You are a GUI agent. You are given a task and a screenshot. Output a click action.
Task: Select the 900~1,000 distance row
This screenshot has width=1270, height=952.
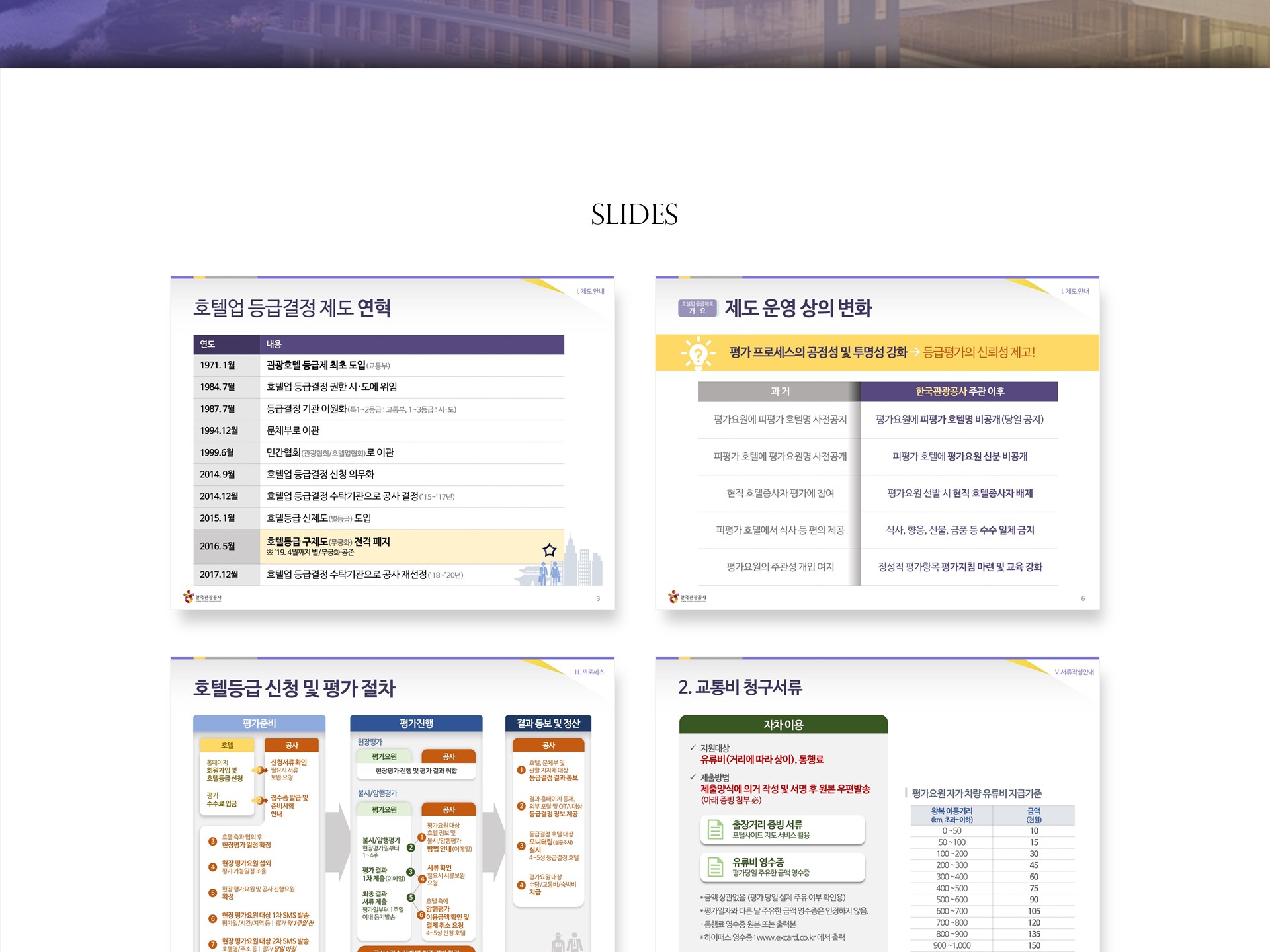click(x=992, y=946)
